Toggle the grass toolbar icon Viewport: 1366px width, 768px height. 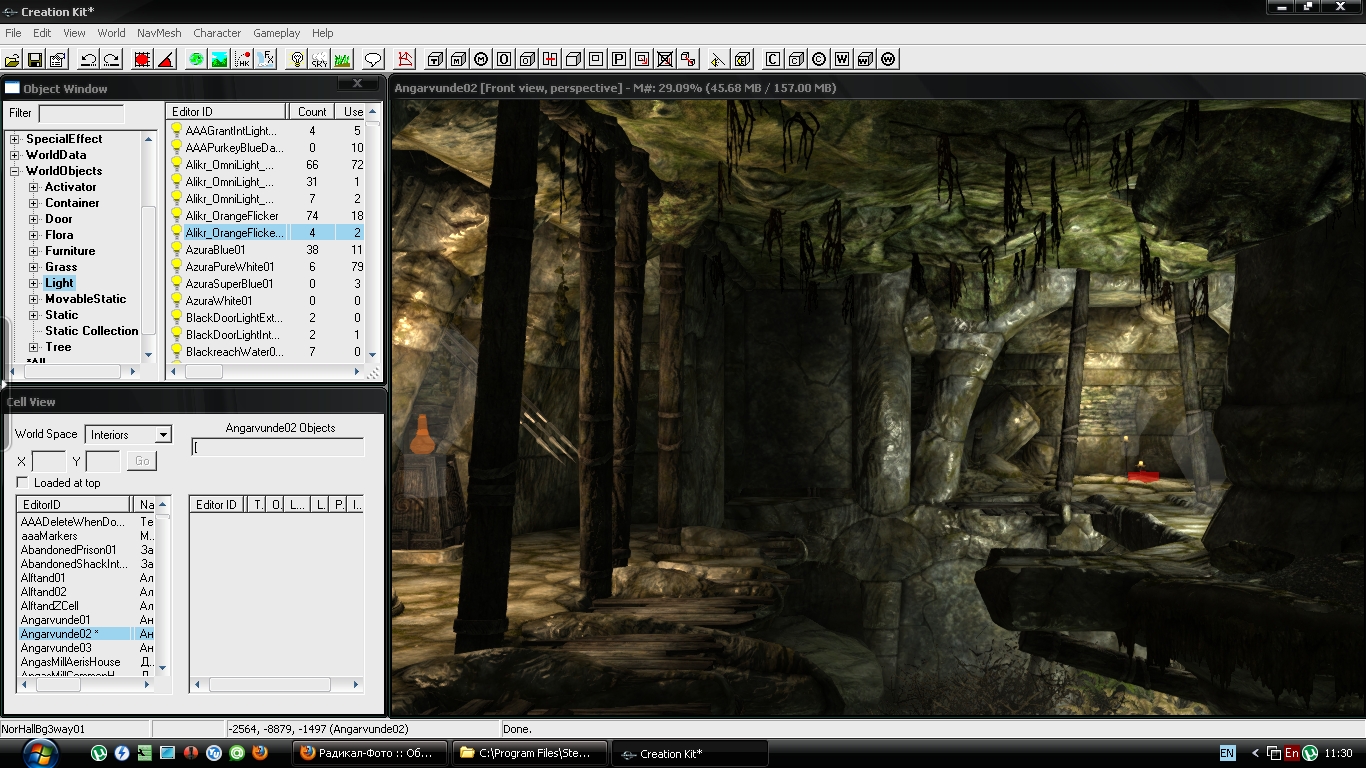click(342, 59)
